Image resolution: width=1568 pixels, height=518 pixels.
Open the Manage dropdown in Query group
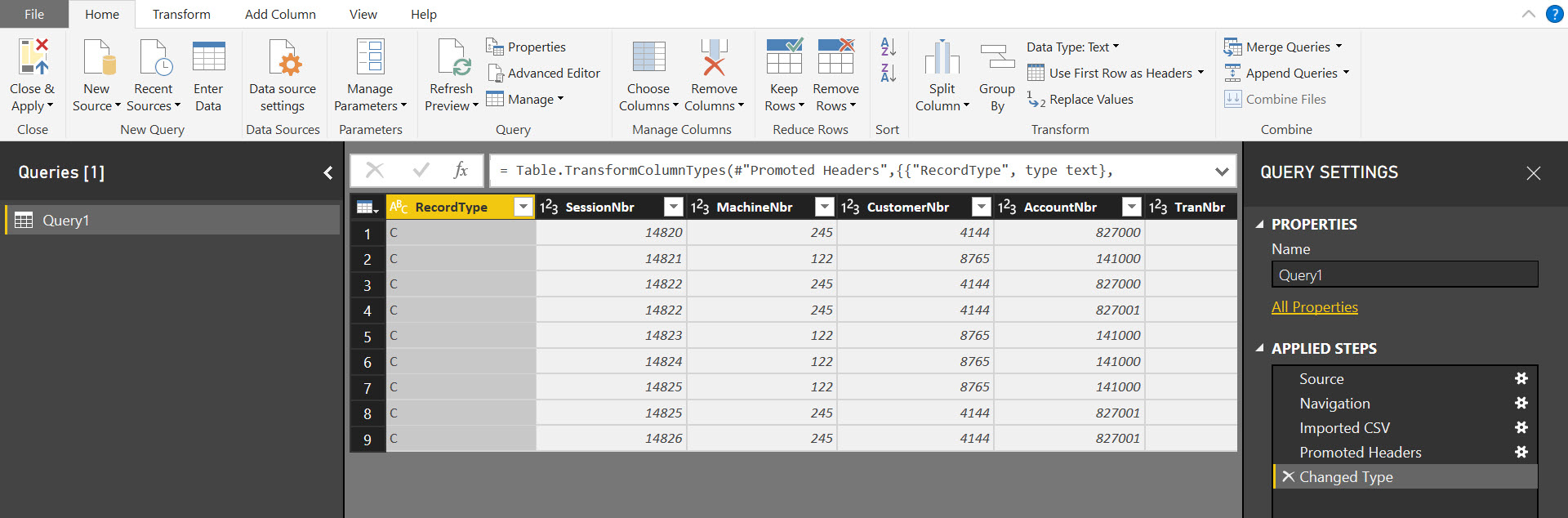525,99
